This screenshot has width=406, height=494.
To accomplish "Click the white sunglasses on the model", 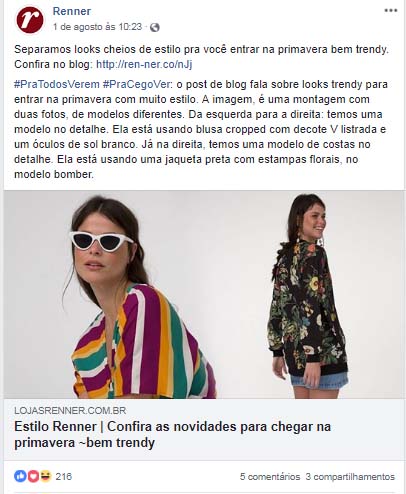I will pos(101,241).
